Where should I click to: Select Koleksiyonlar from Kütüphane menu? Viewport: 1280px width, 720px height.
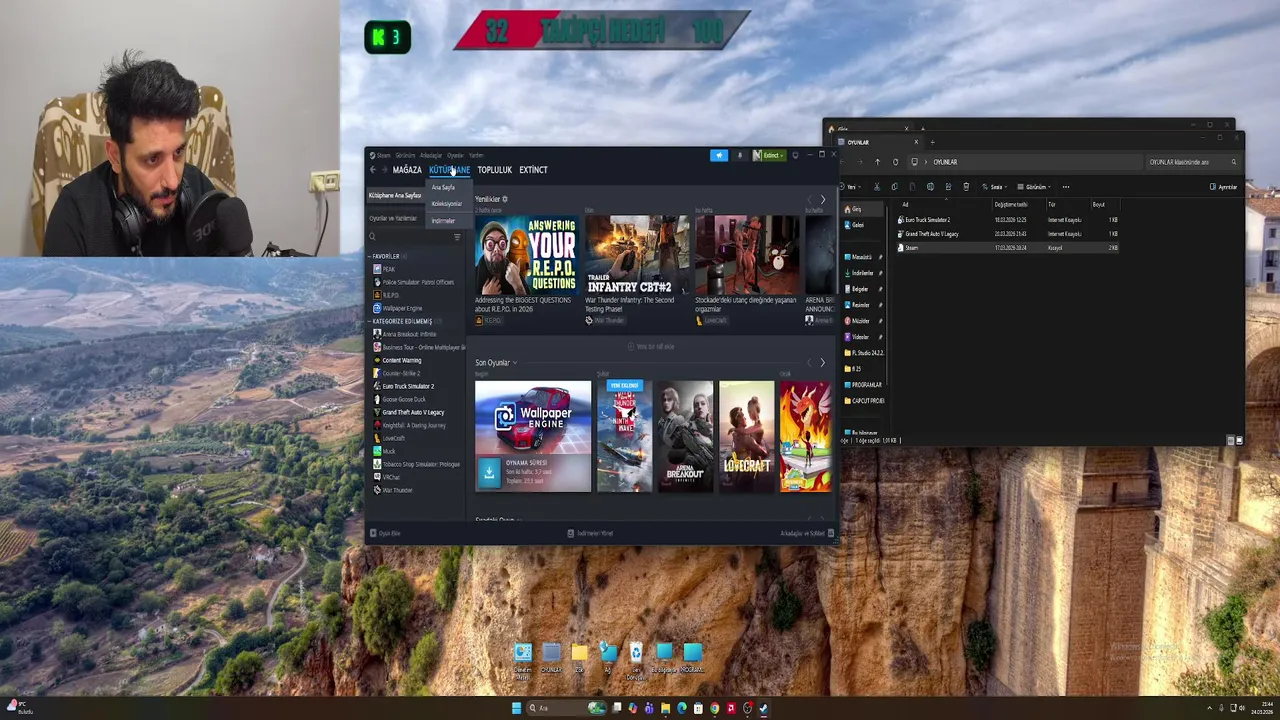[446, 204]
